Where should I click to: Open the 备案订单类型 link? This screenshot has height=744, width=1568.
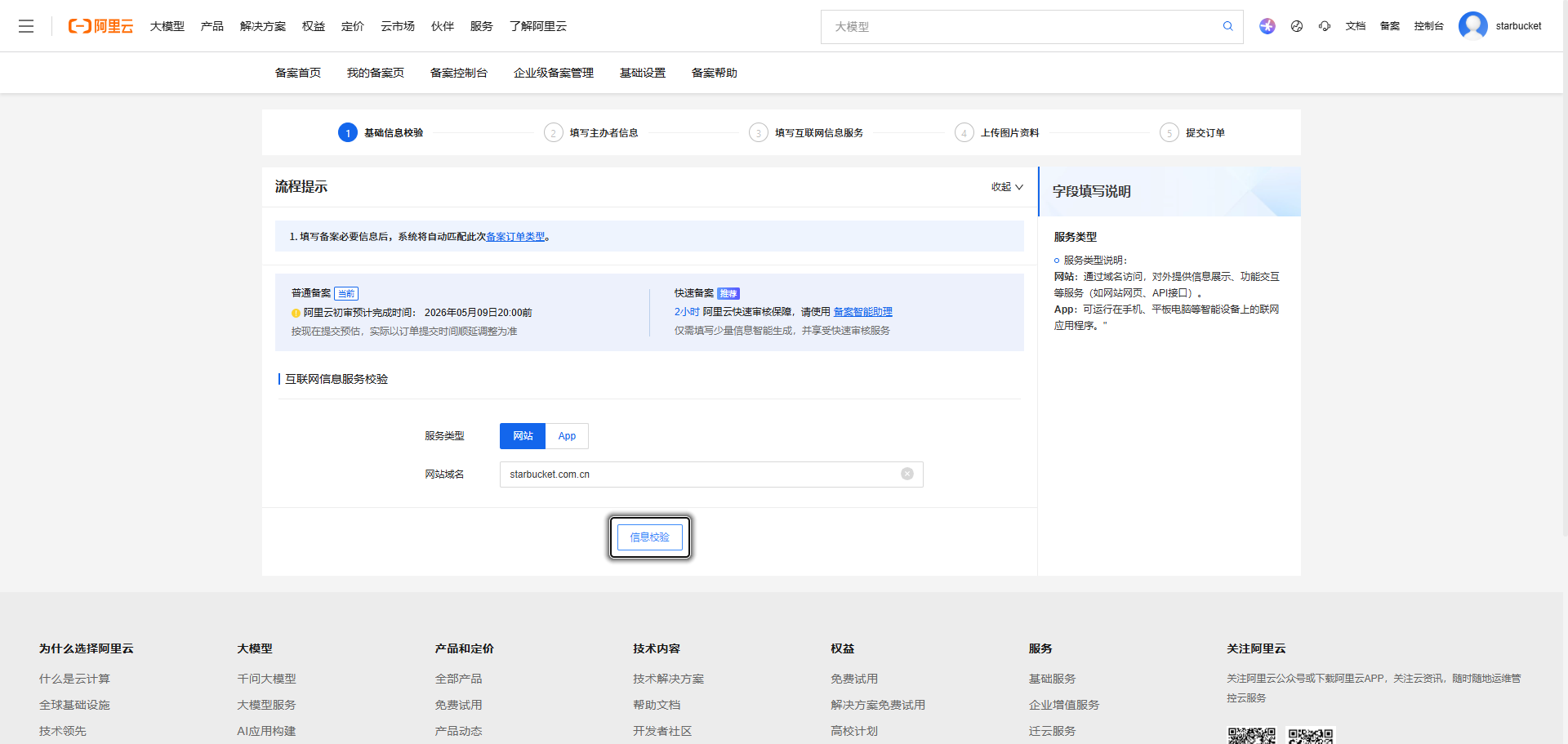tap(515, 237)
